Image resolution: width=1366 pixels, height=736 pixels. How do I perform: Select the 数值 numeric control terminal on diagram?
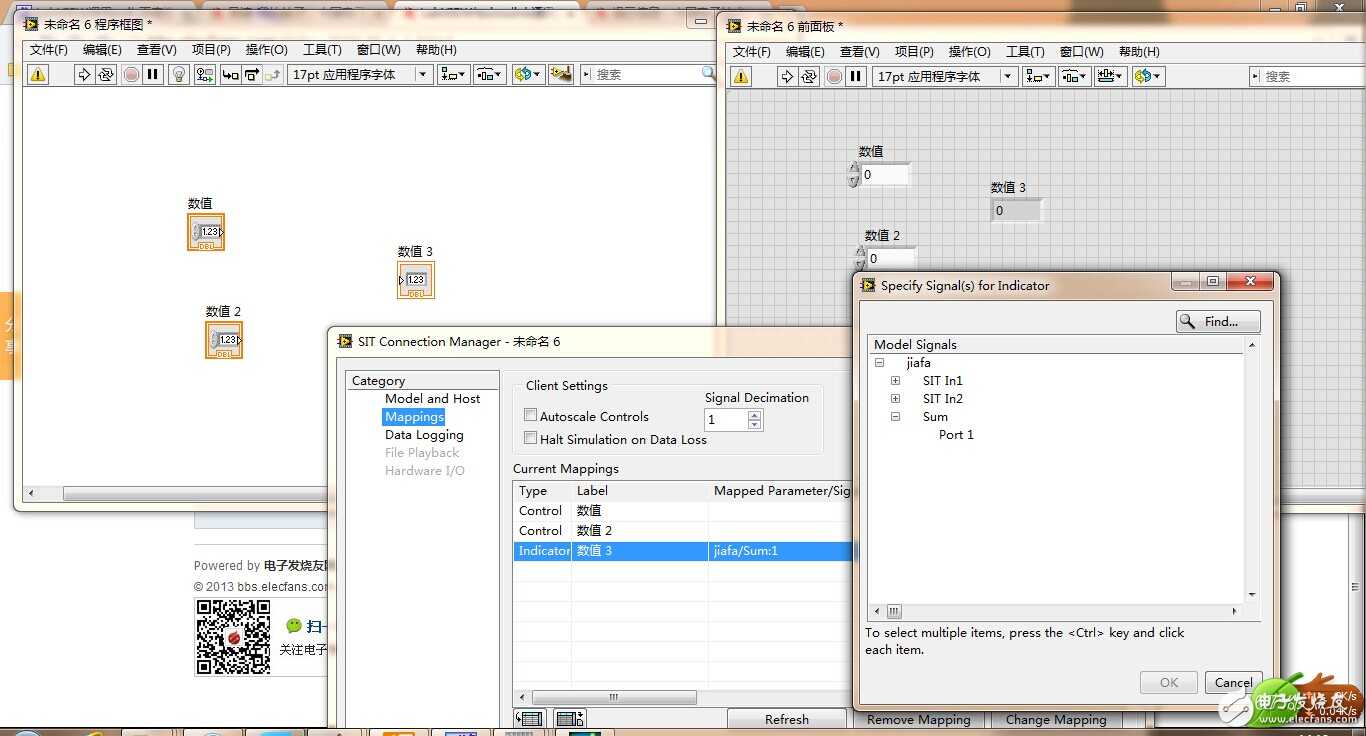[x=206, y=232]
